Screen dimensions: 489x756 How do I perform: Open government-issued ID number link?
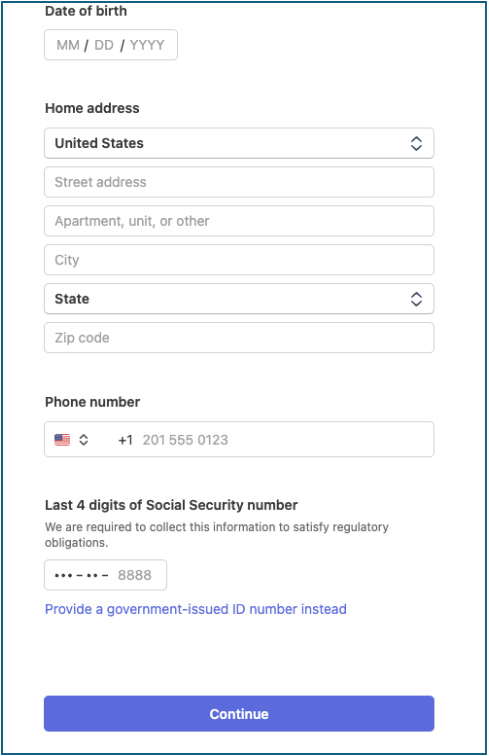pyautogui.click(x=196, y=609)
